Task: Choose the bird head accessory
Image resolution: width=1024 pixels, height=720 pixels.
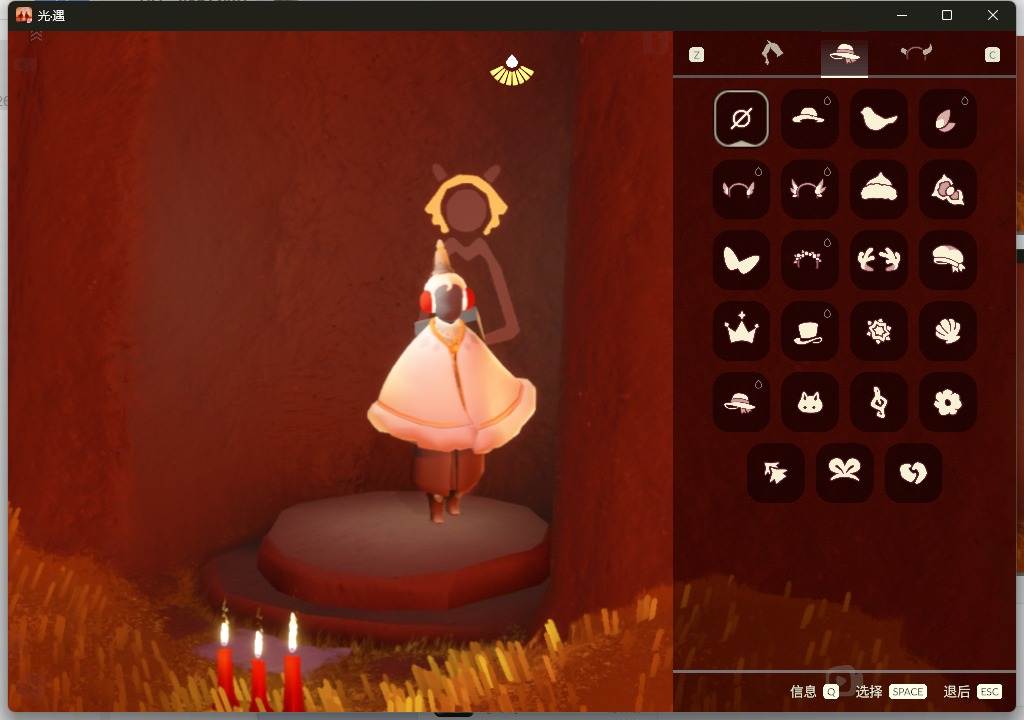Action: (878, 119)
